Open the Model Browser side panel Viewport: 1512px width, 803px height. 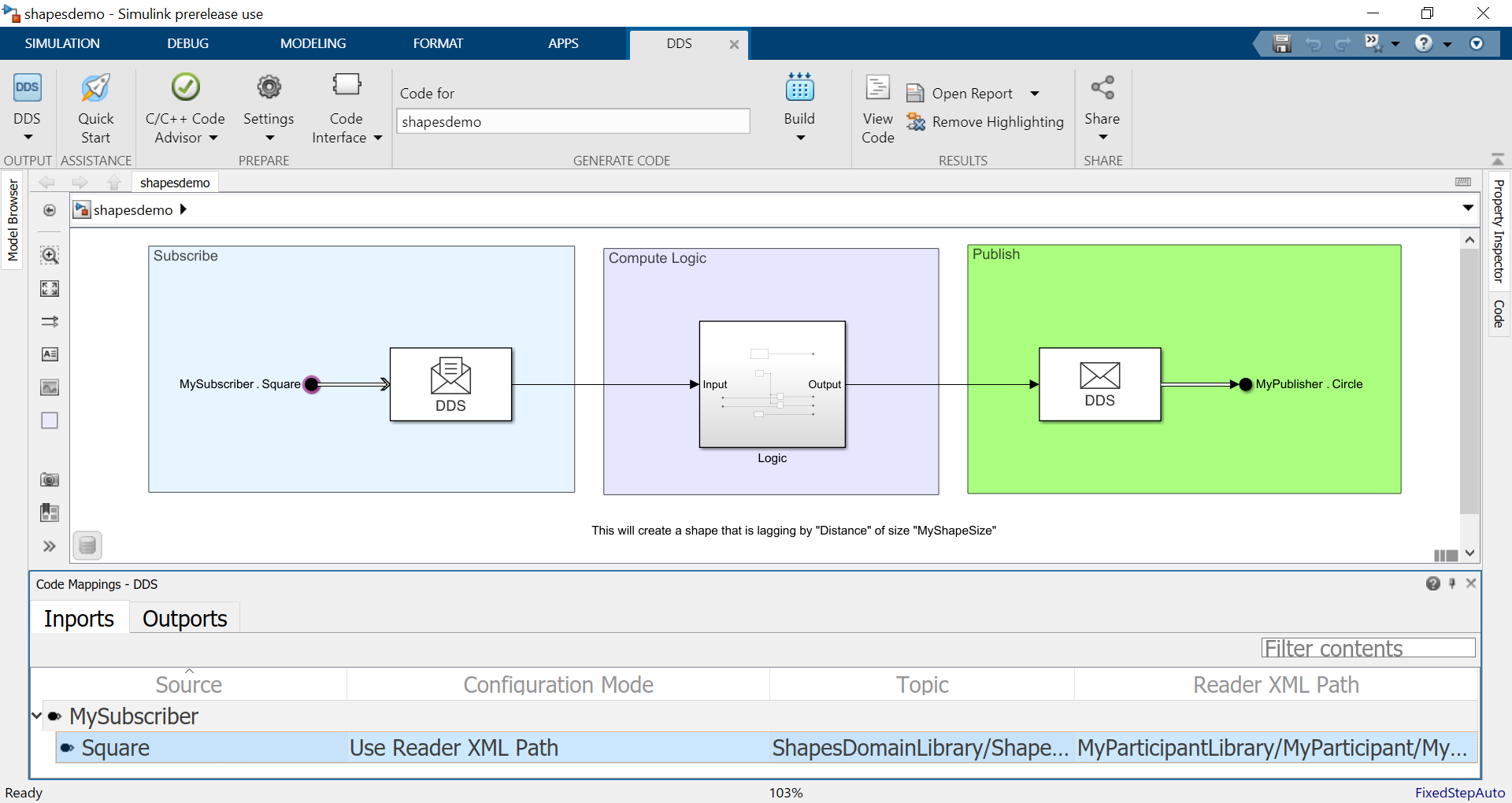click(13, 220)
